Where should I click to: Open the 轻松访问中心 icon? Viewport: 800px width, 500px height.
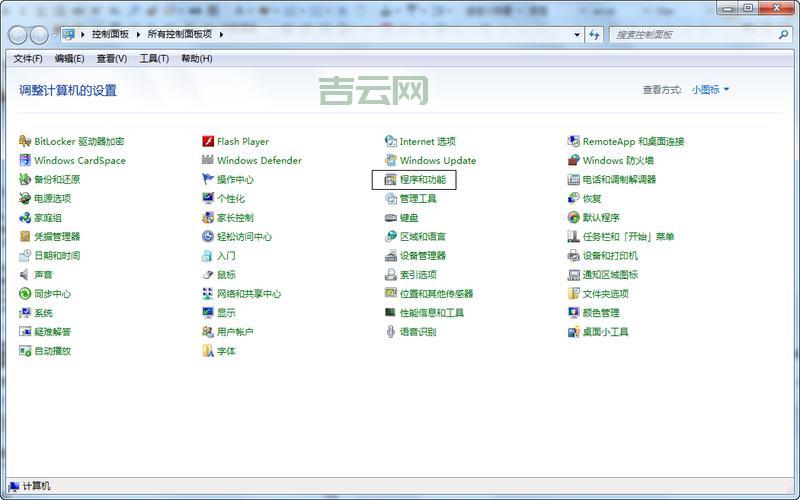pos(208,236)
